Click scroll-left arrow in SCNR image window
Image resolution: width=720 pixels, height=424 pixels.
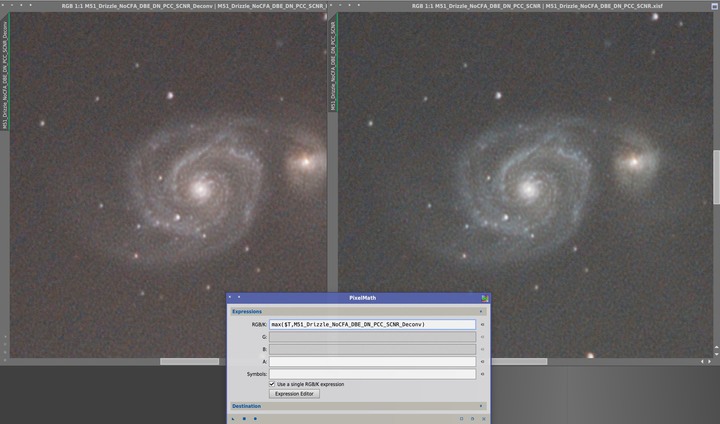point(703,362)
